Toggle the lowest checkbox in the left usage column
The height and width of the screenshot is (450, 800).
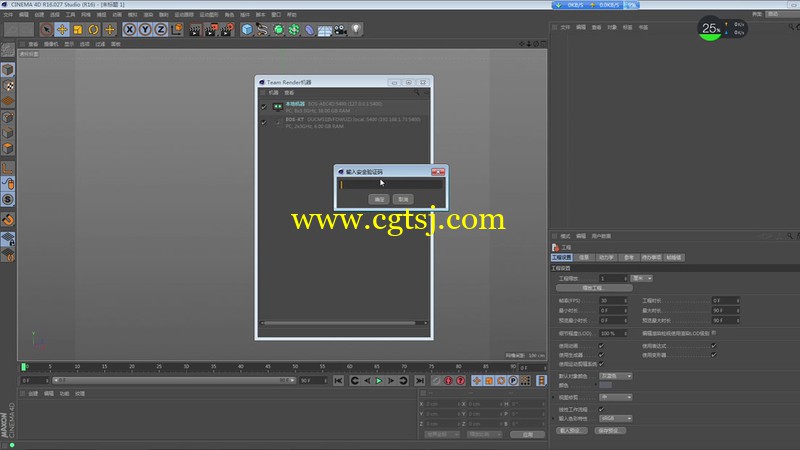click(602, 364)
